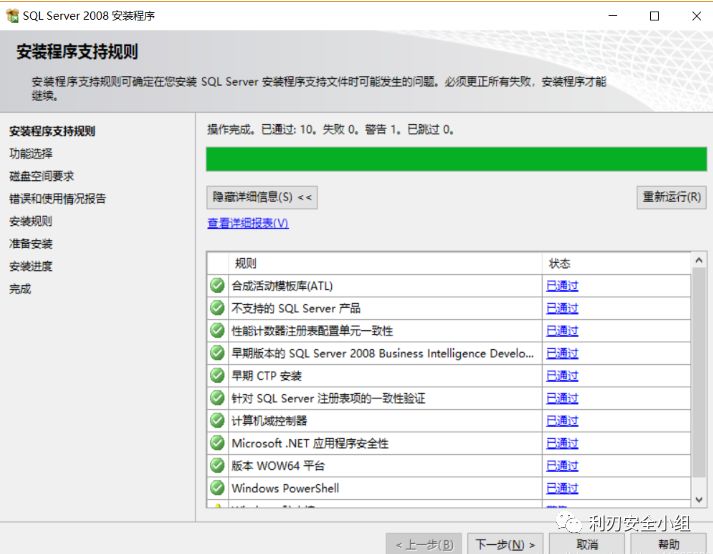Click green check icon beside Windows PowerShell
The width and height of the screenshot is (713, 554).
point(217,488)
